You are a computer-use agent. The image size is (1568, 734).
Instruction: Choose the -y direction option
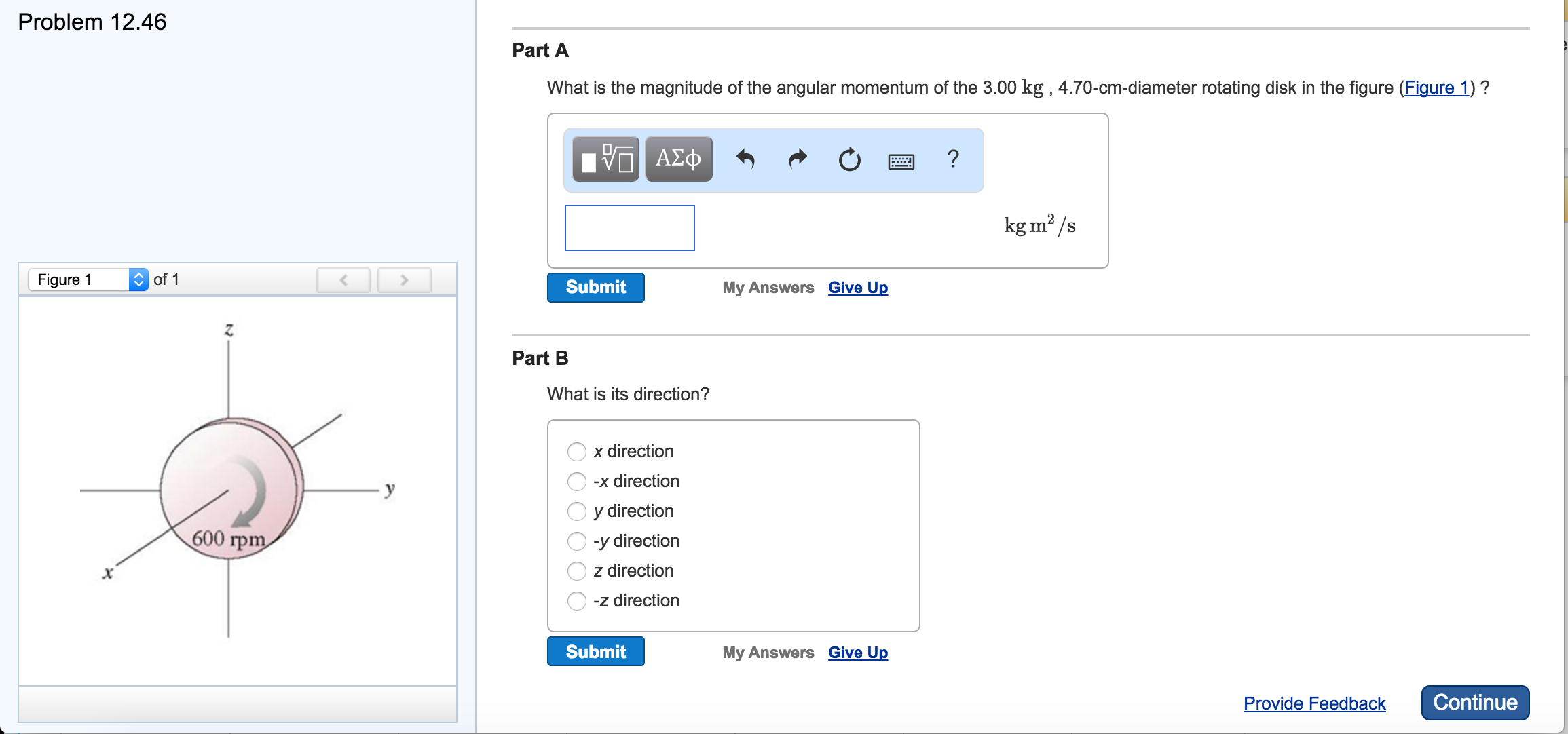point(576,541)
